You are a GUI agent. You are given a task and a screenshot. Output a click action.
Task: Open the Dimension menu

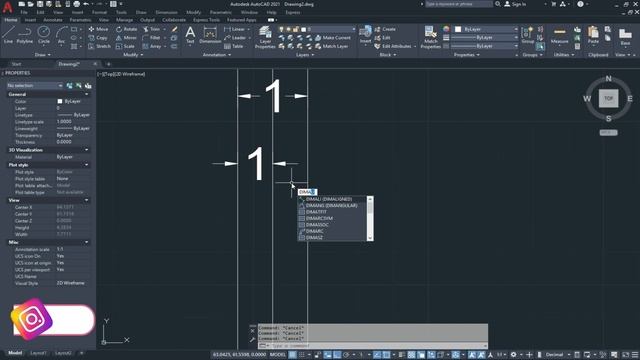(x=167, y=12)
